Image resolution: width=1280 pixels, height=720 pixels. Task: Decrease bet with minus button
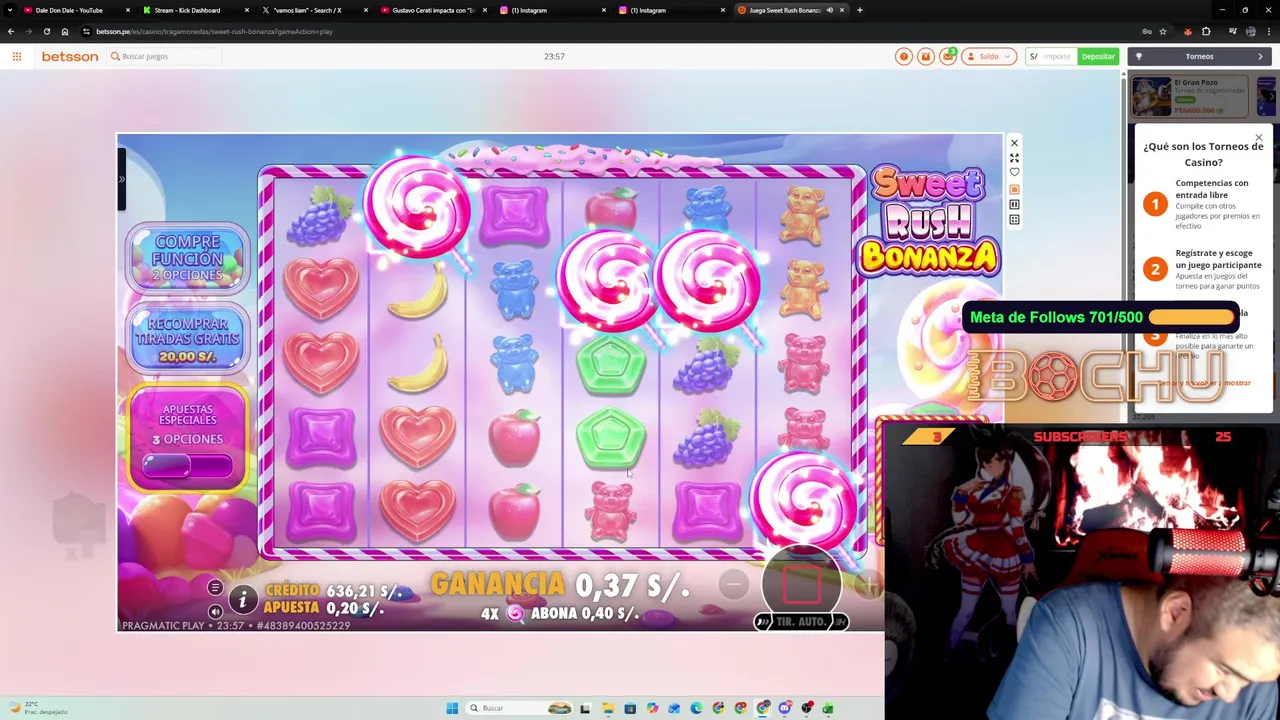733,585
